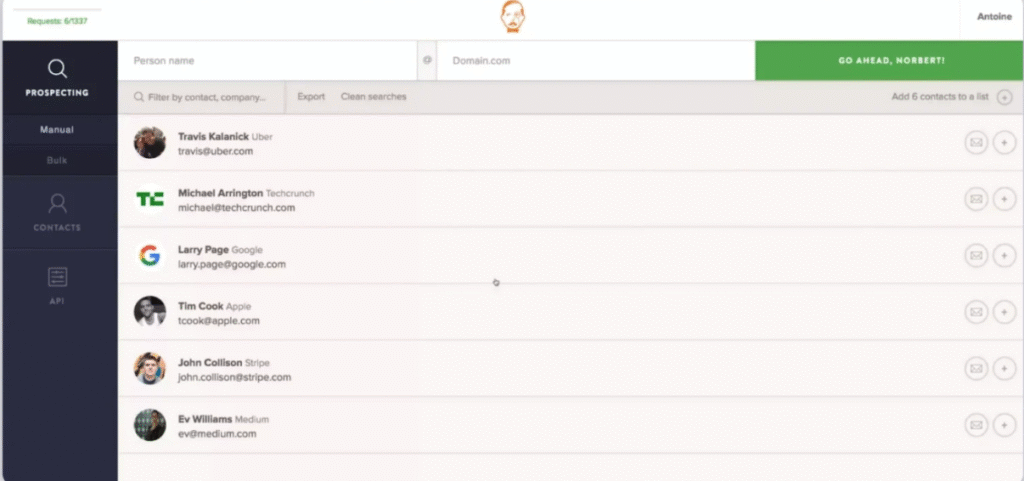Select the Manual prospecting tab

click(x=57, y=130)
